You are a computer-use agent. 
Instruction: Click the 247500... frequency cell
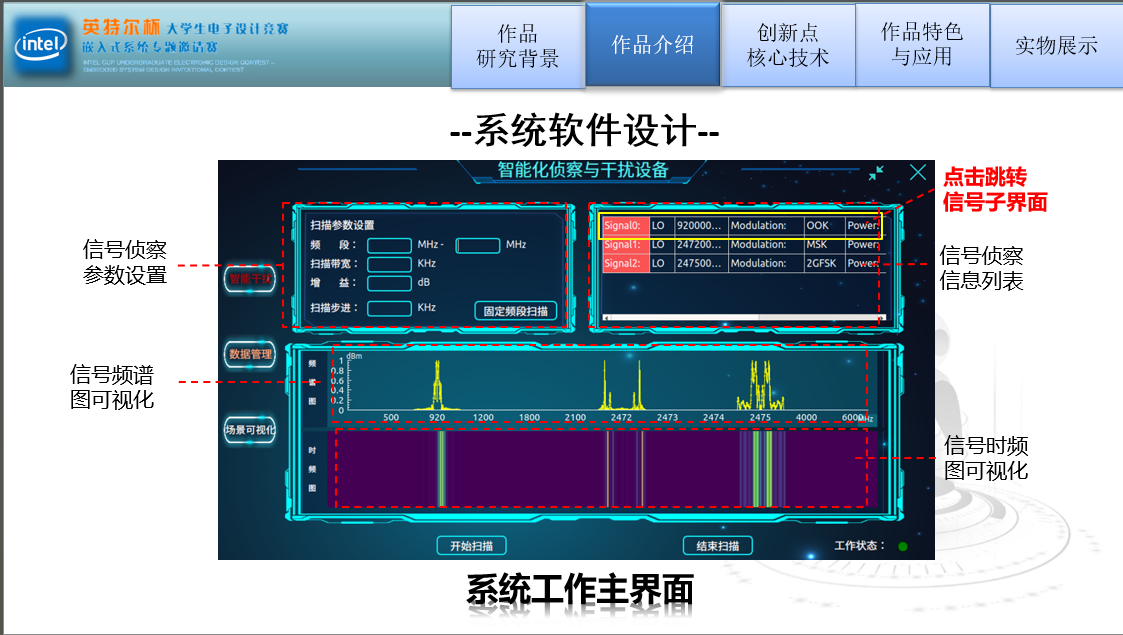(701, 263)
